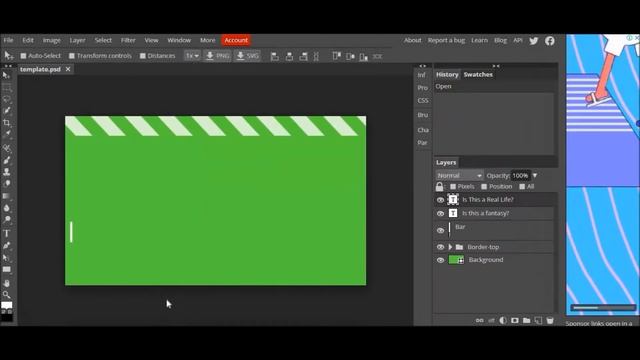Select the Clone Stamp tool
The height and width of the screenshot is (360, 640).
(x=6, y=172)
